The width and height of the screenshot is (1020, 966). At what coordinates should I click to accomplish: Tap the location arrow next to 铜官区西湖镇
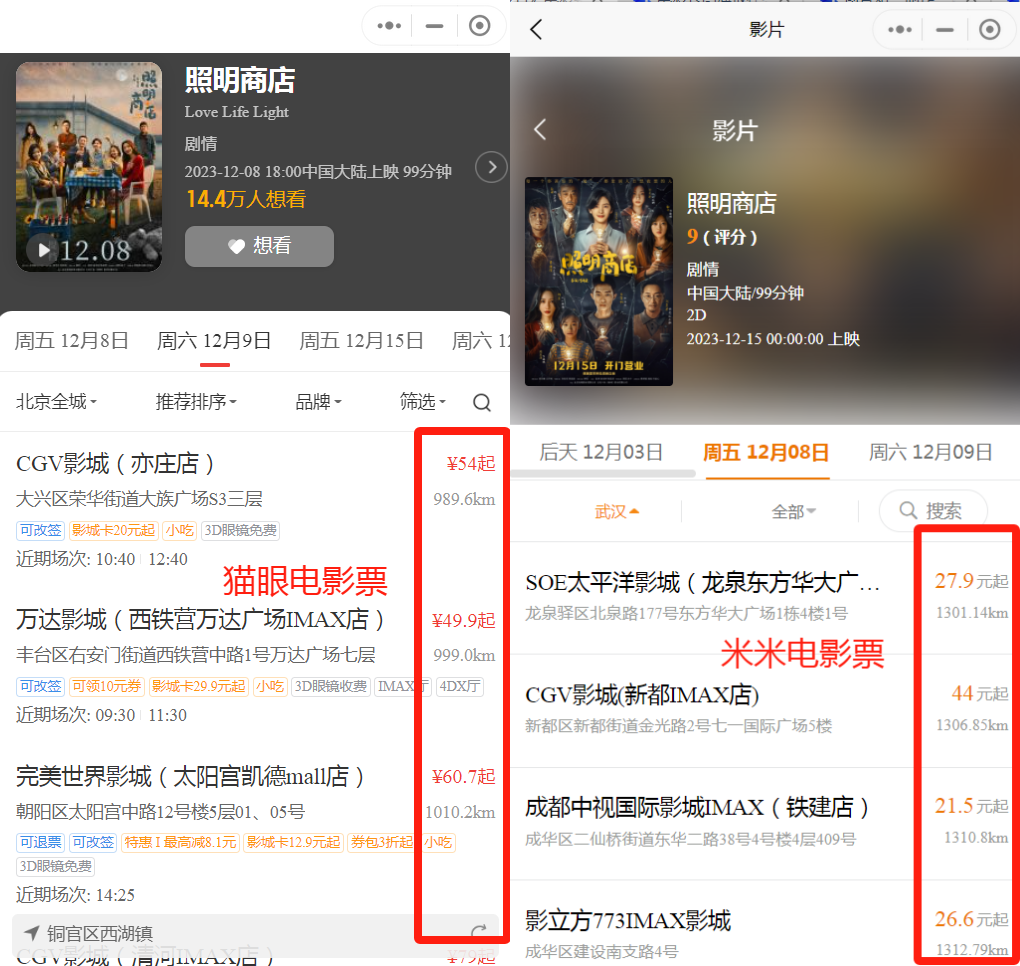tap(31, 933)
